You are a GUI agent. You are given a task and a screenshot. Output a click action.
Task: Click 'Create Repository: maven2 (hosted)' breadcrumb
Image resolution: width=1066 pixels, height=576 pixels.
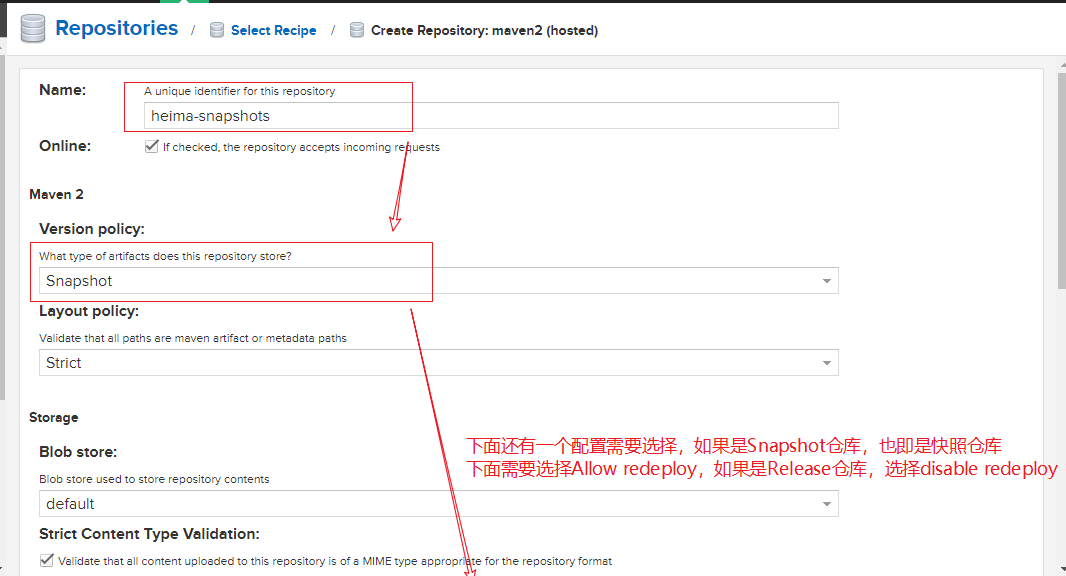pos(484,30)
